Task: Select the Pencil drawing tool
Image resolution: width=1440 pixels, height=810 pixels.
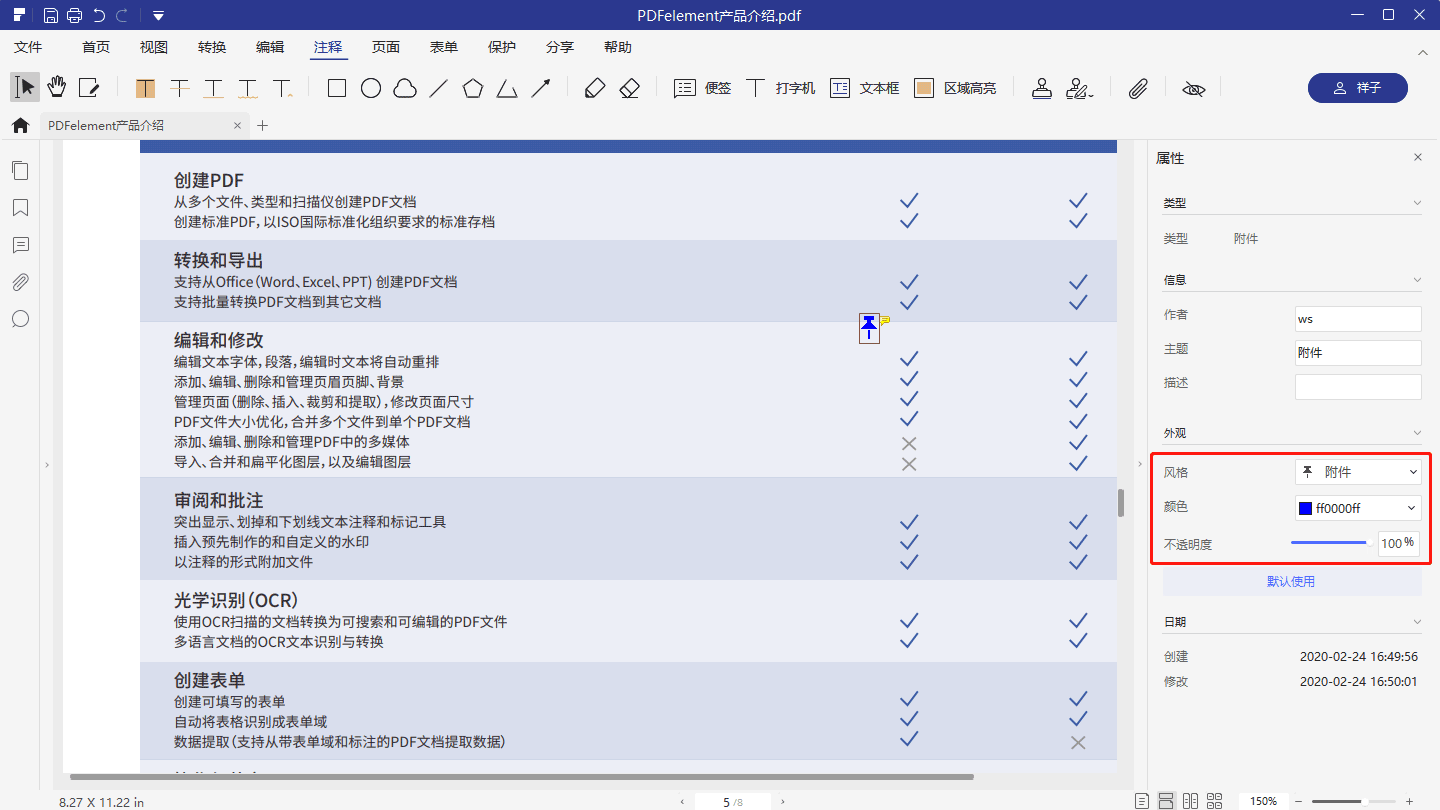Action: [x=594, y=88]
